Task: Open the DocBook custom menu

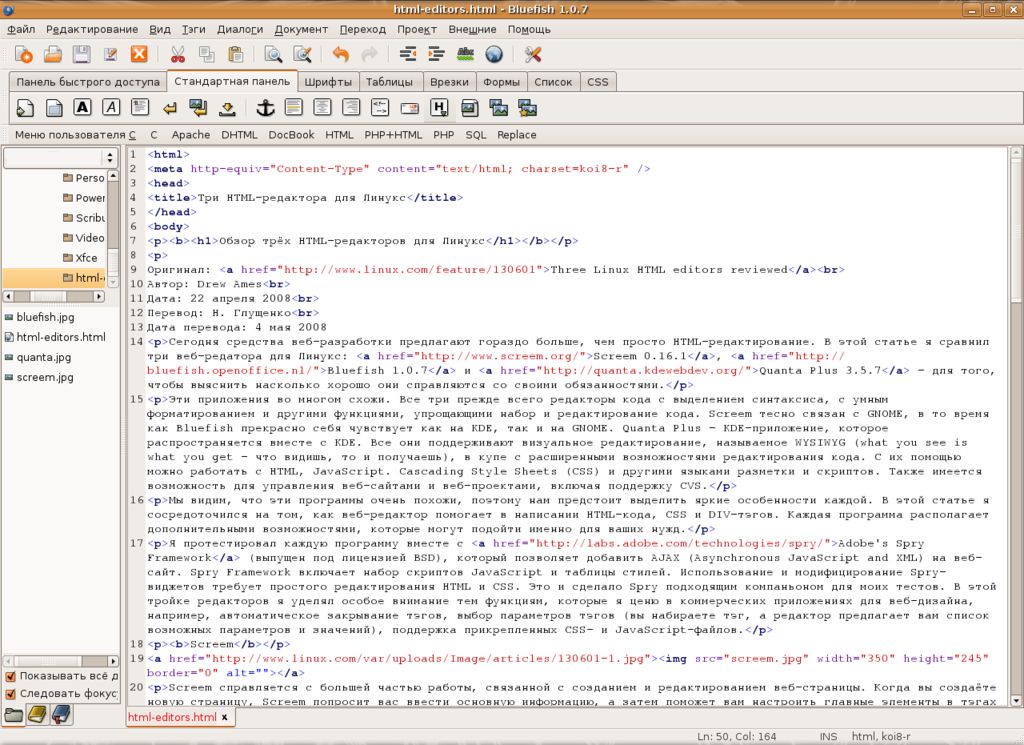Action: 291,135
